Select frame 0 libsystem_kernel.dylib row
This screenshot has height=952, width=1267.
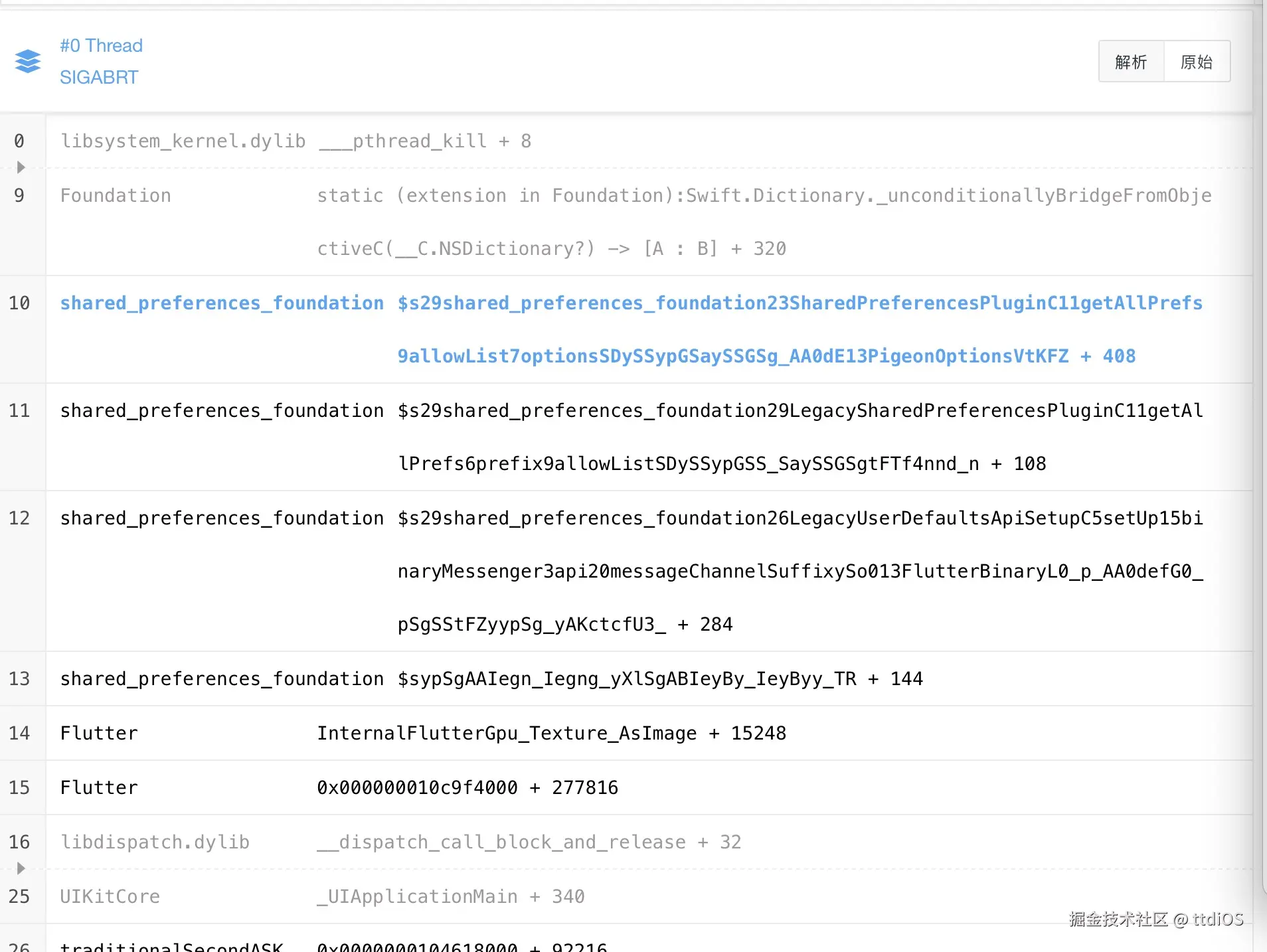click(626, 141)
